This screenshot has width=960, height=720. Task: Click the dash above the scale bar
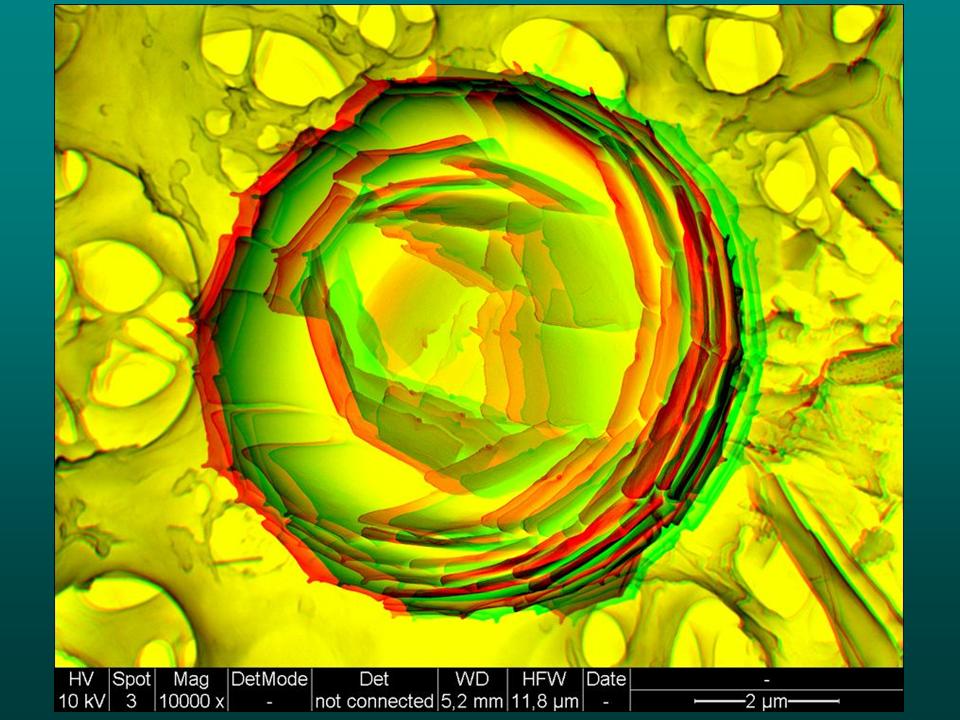coord(766,679)
